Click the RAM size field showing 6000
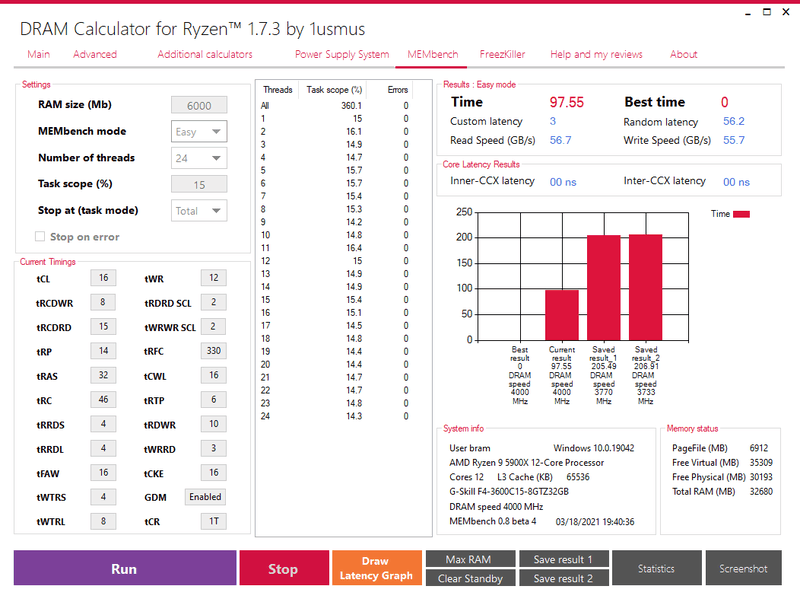Image resolution: width=800 pixels, height=602 pixels. pos(199,105)
